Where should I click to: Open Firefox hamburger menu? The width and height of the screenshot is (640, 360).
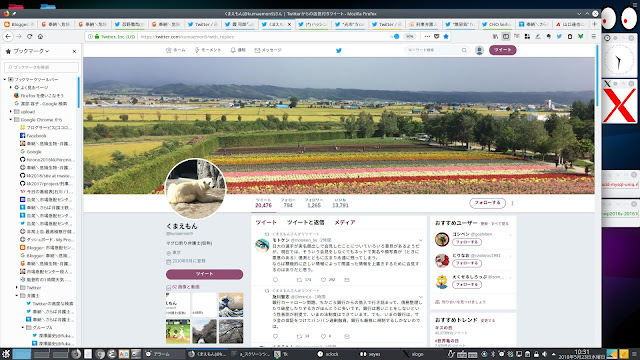click(593, 36)
